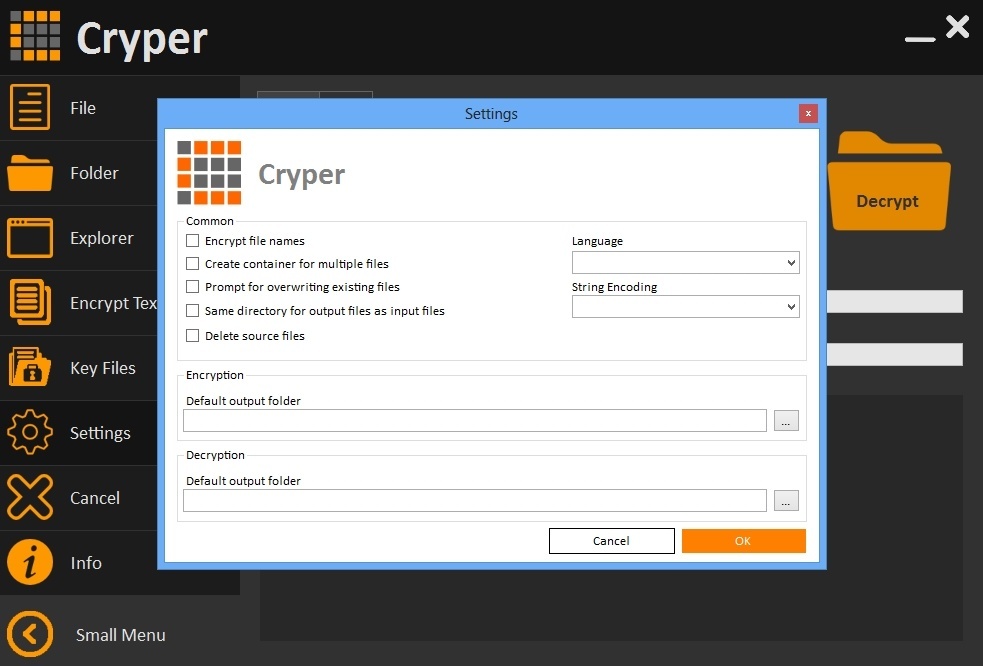The image size is (983, 666).
Task: Open the Key Files lock icon
Action: pyautogui.click(x=29, y=367)
